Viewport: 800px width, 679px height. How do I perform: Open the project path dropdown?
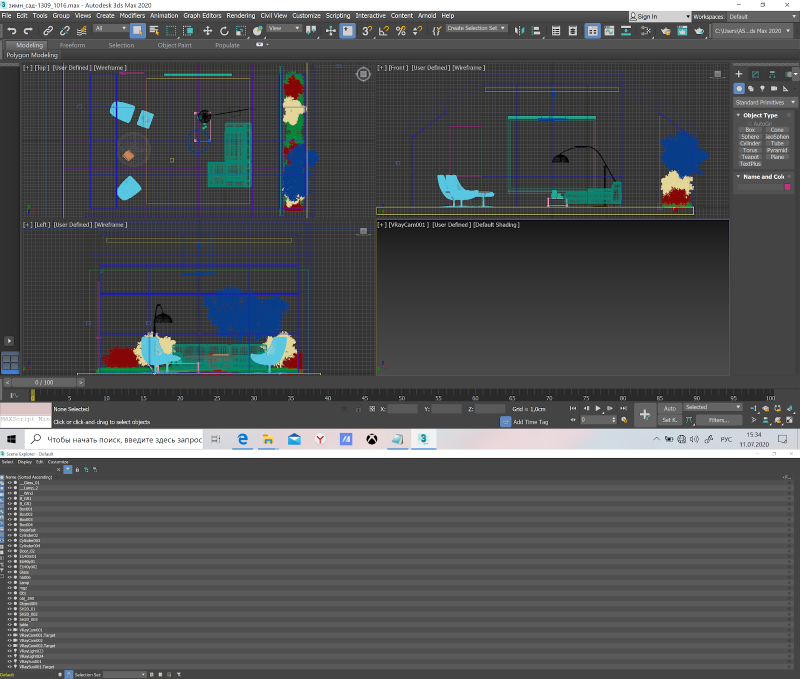click(x=752, y=31)
